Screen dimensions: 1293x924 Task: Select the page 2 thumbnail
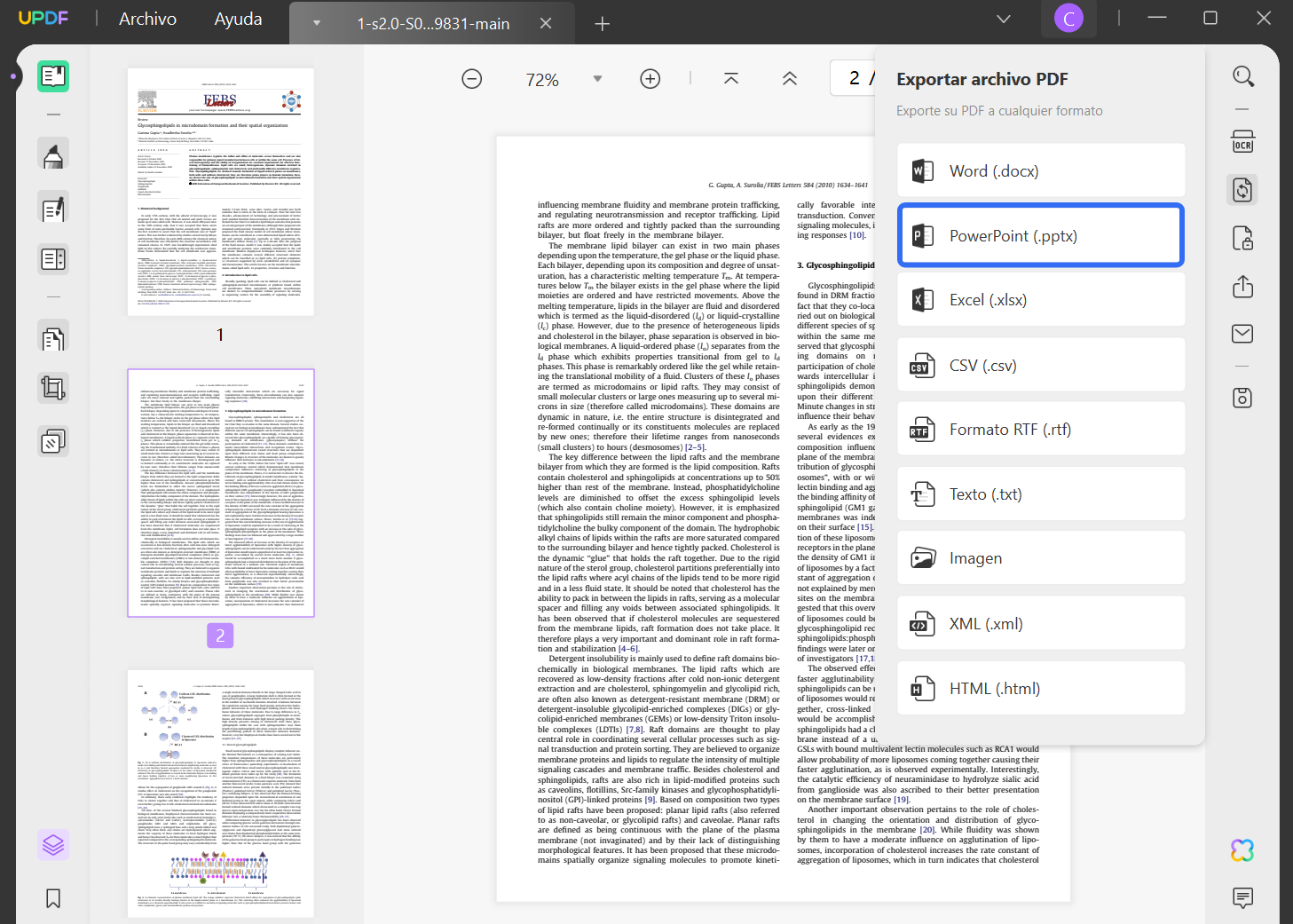point(219,494)
